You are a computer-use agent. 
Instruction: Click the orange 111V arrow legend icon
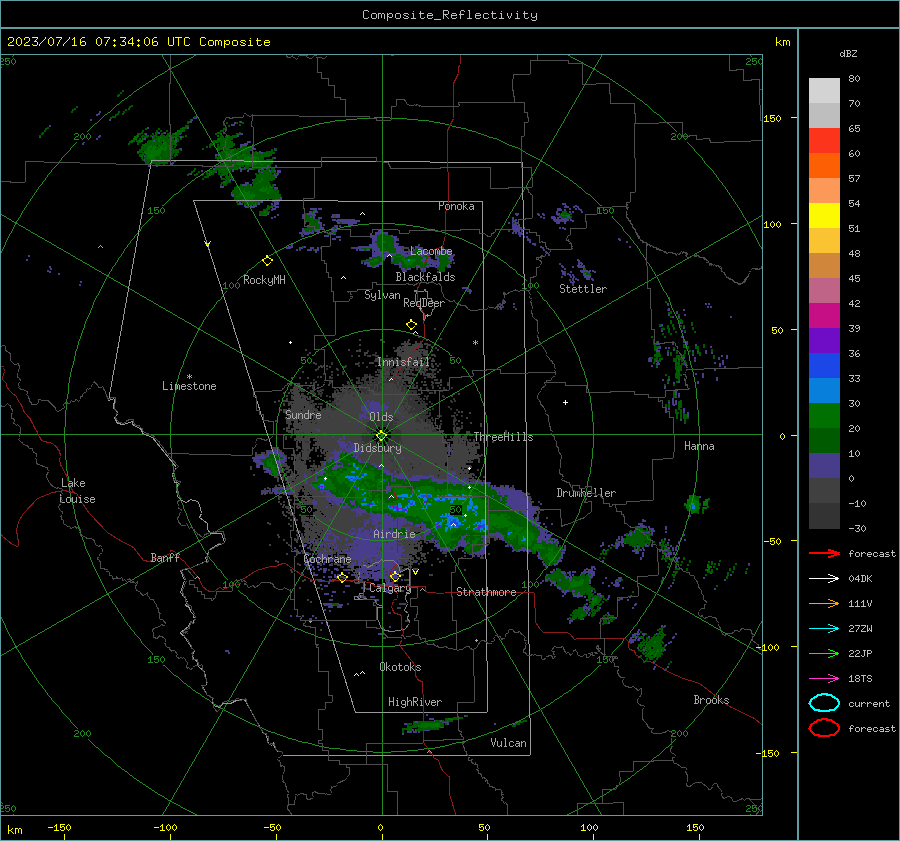[x=824, y=603]
